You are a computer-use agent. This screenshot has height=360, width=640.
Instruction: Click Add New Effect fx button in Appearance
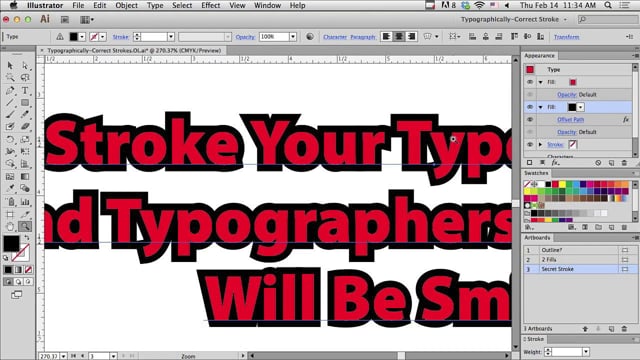(555, 162)
